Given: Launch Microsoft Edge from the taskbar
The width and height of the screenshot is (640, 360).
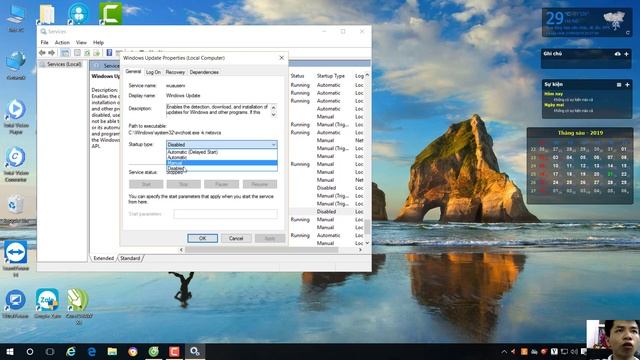Looking at the screenshot, I should (92, 351).
